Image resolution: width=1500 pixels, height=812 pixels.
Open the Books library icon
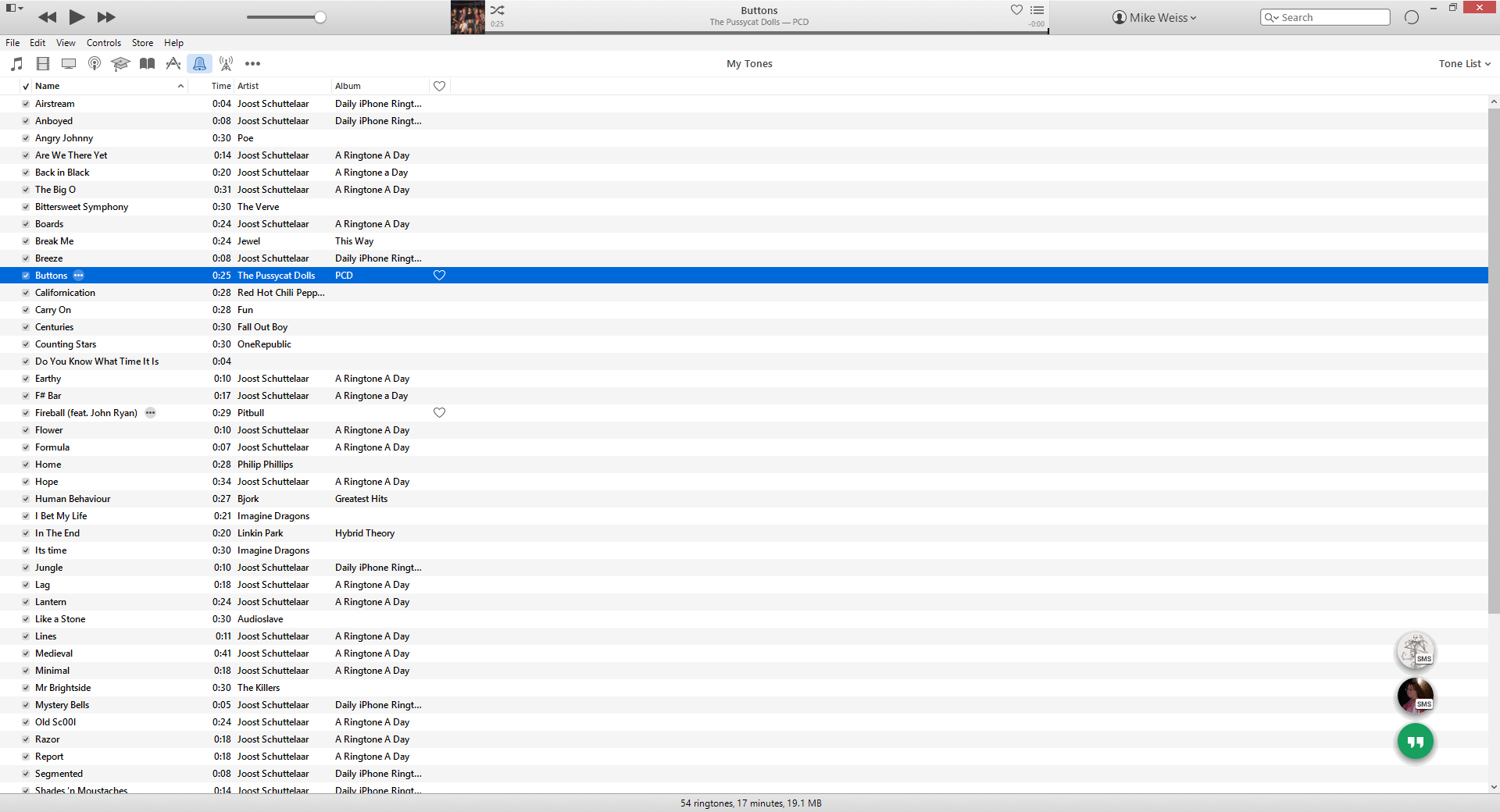tap(147, 63)
